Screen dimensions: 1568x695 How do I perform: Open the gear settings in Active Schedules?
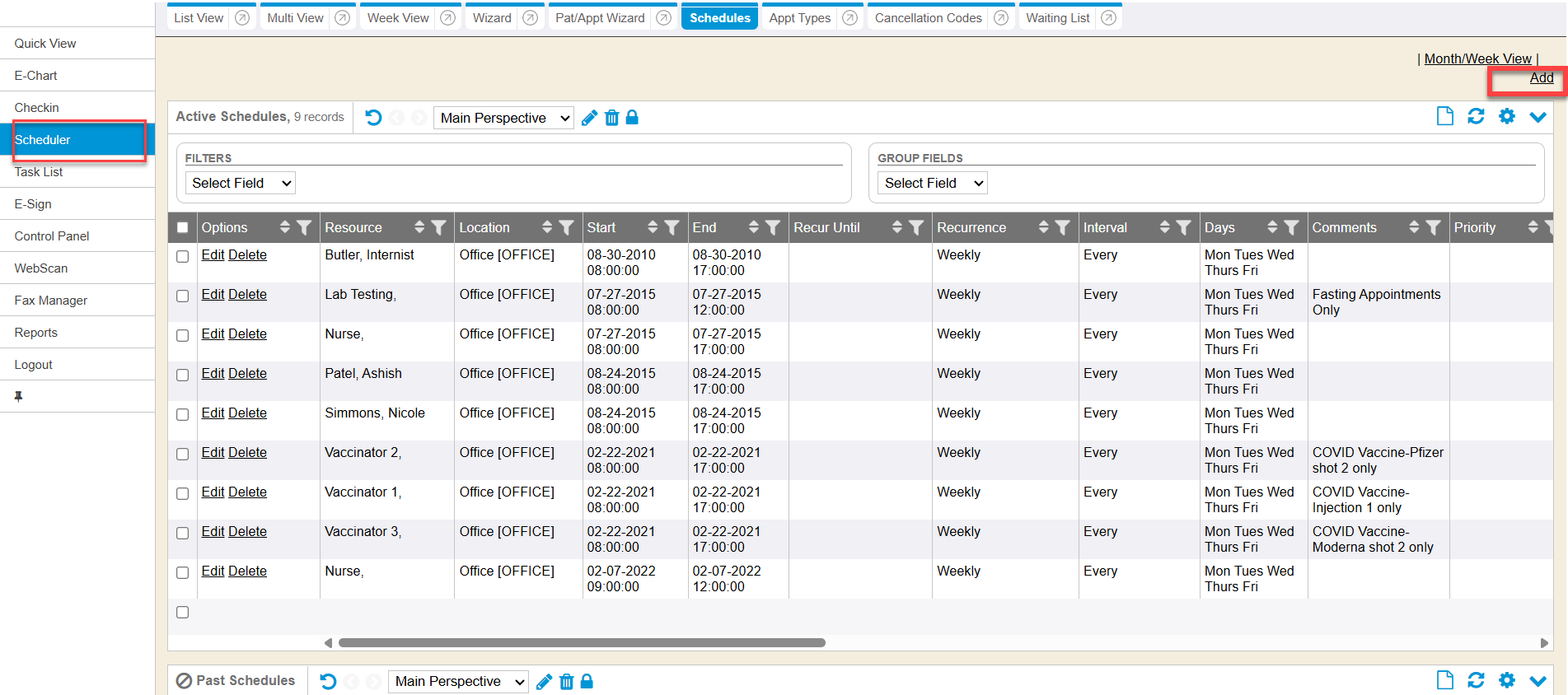(1507, 117)
